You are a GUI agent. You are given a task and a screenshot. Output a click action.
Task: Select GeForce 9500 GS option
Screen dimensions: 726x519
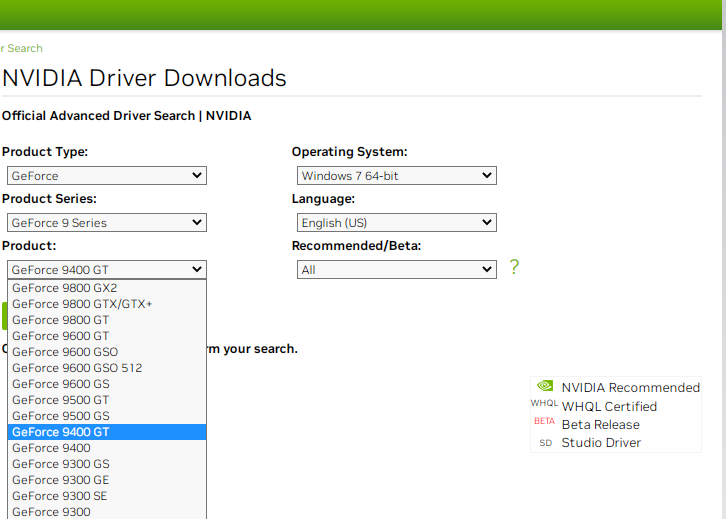pyautogui.click(x=107, y=416)
